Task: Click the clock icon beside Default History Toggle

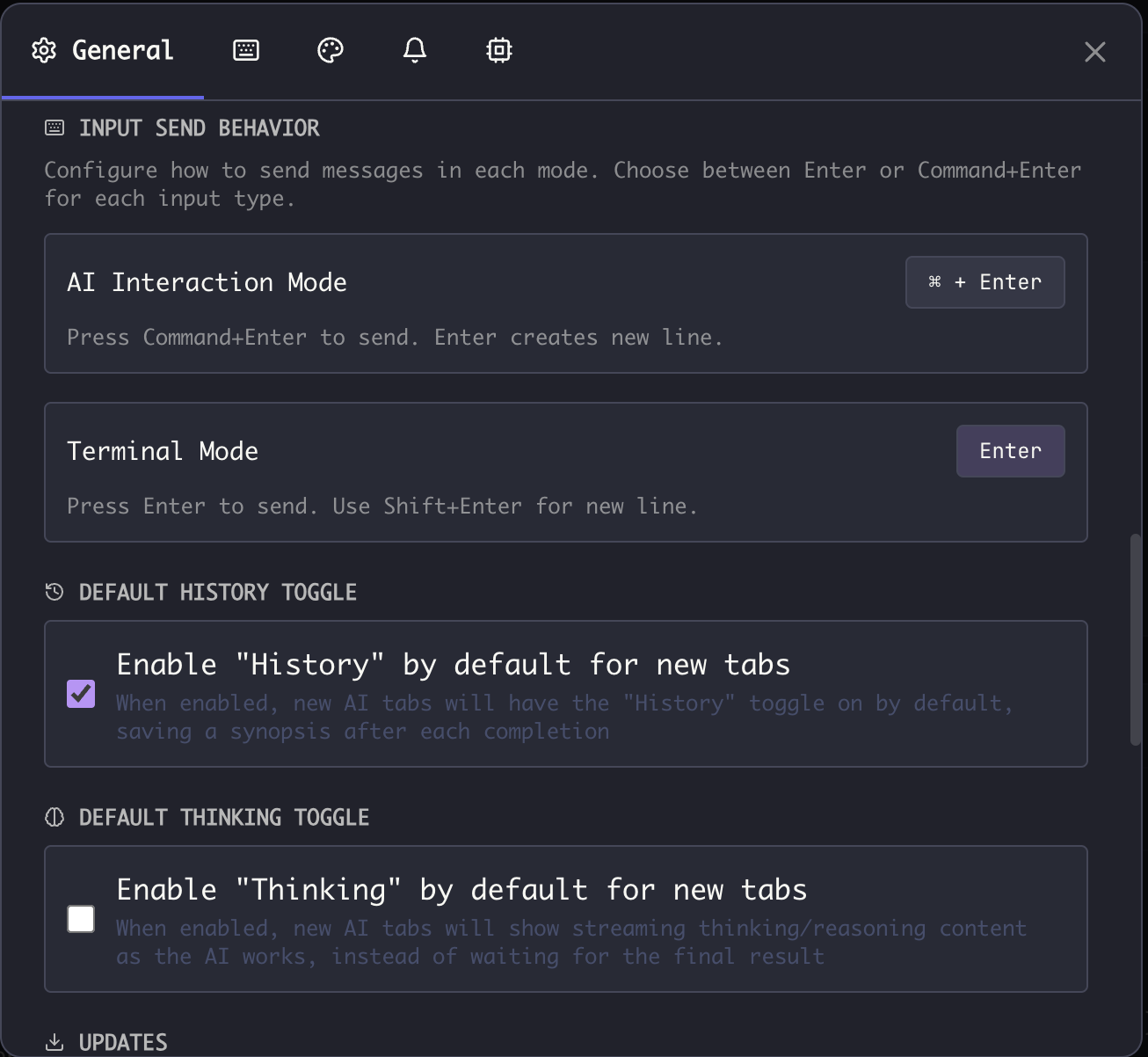Action: pos(54,592)
